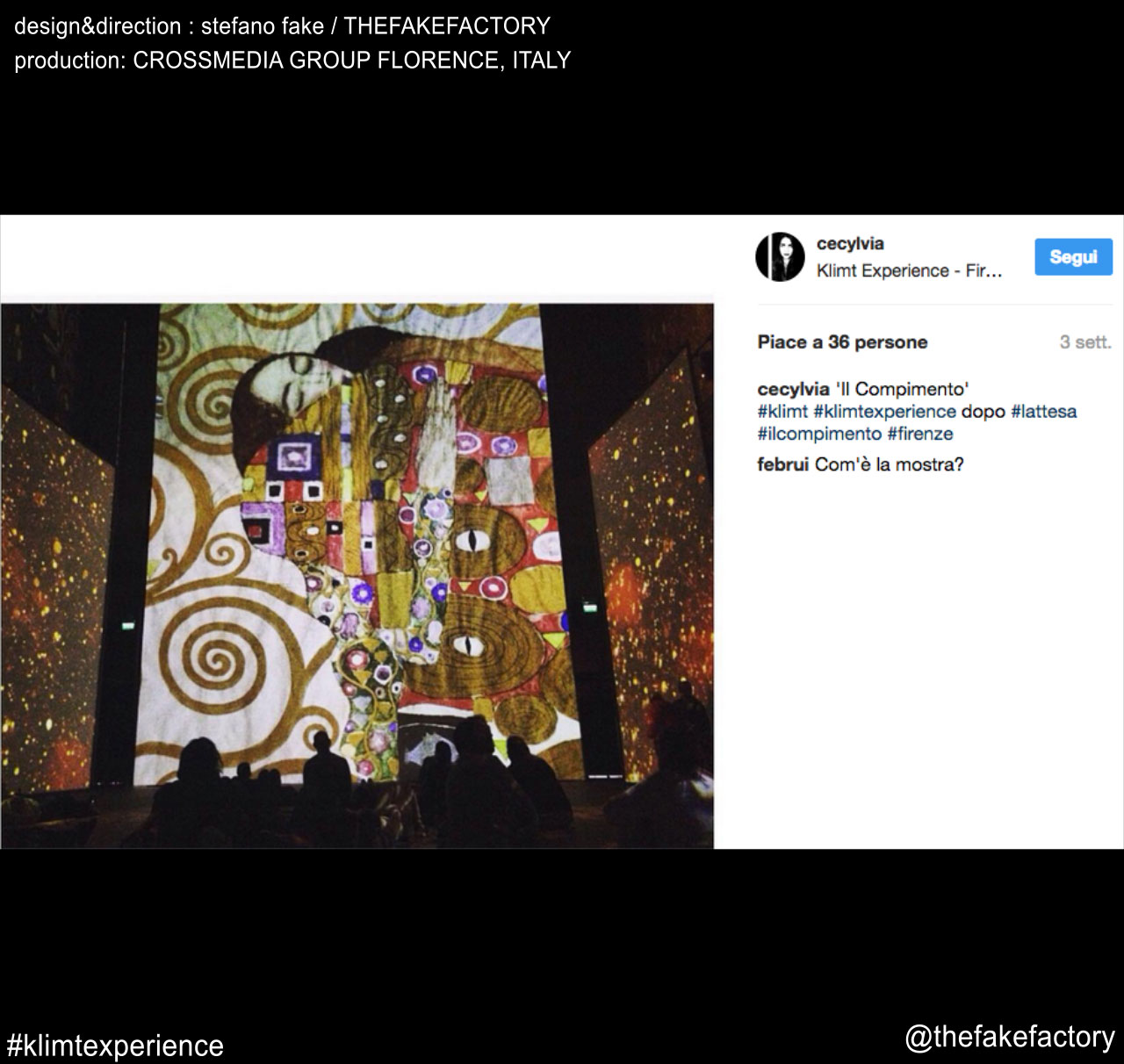Open blue #klimtexperience hashtag in caption
Viewport: 1124px width, 1064px height.
point(884,412)
